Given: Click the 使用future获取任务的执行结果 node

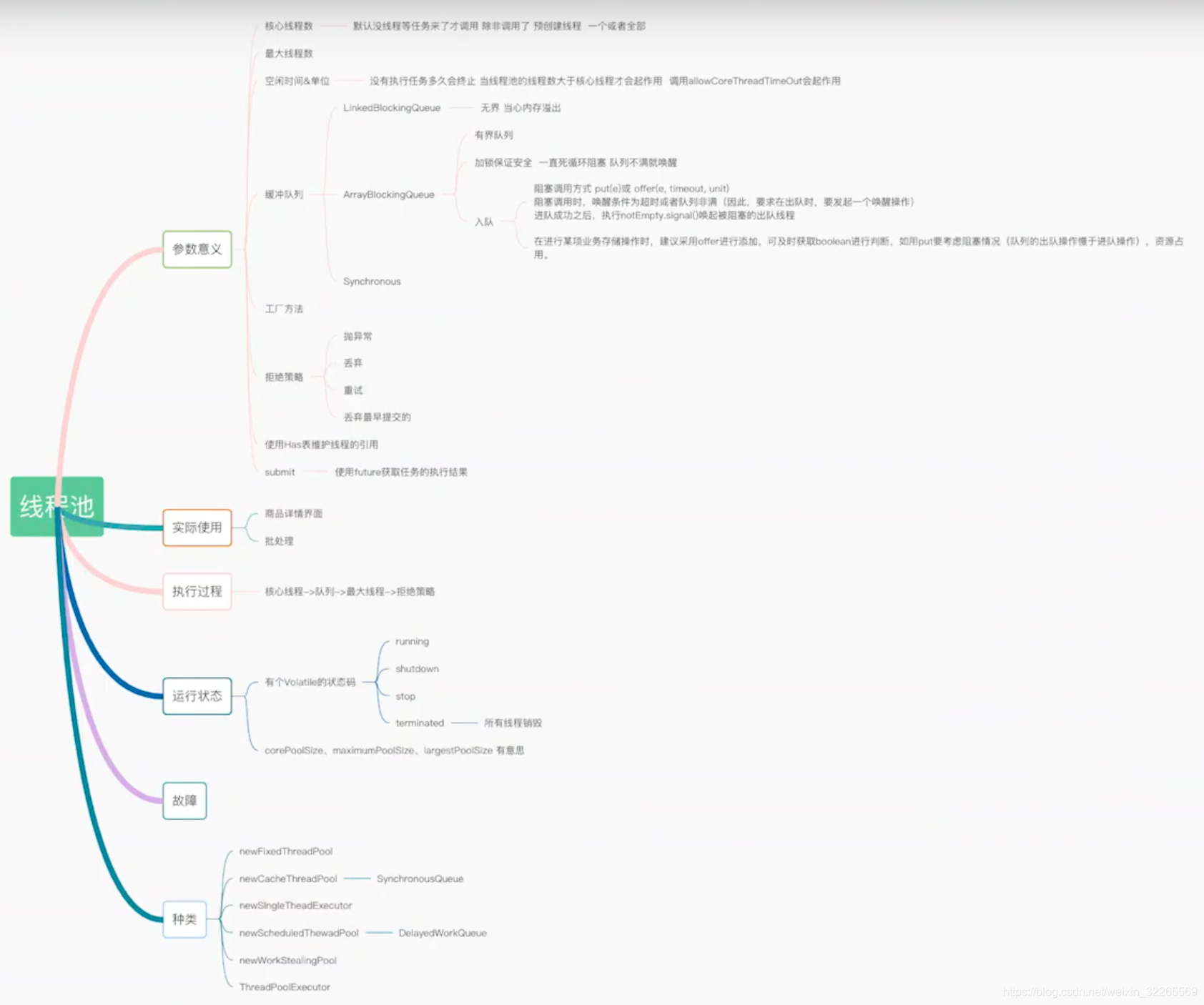Looking at the screenshot, I should pyautogui.click(x=401, y=472).
